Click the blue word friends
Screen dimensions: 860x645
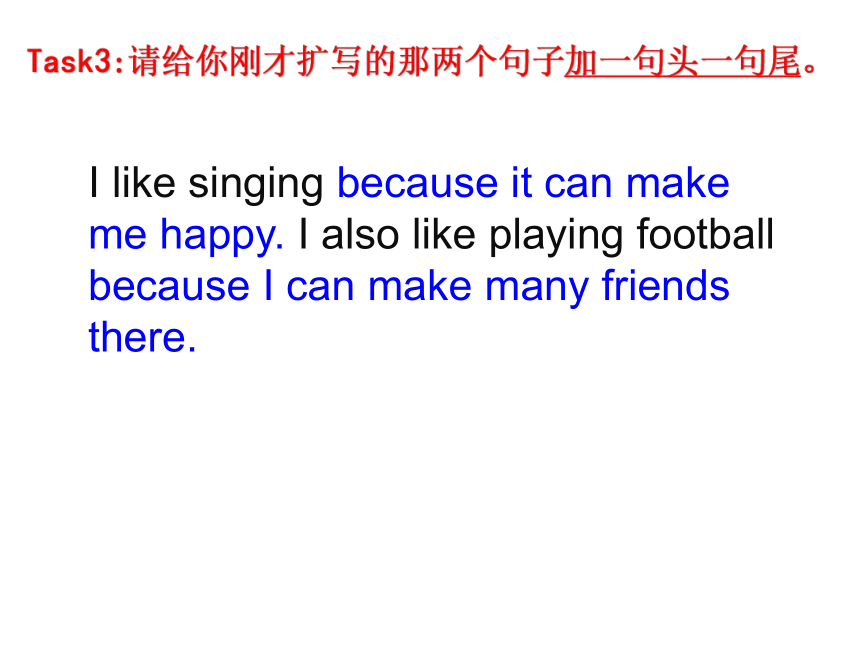point(665,285)
